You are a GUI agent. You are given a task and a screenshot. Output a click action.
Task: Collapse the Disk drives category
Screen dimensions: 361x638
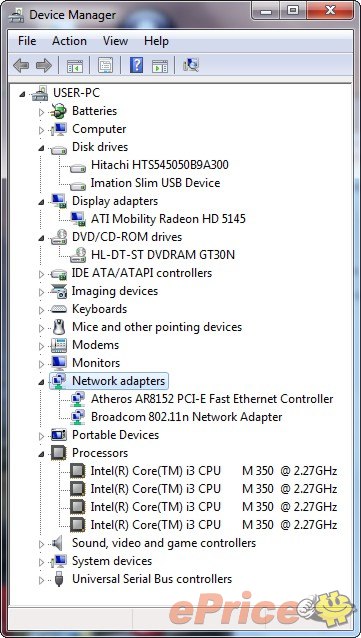[x=41, y=149]
